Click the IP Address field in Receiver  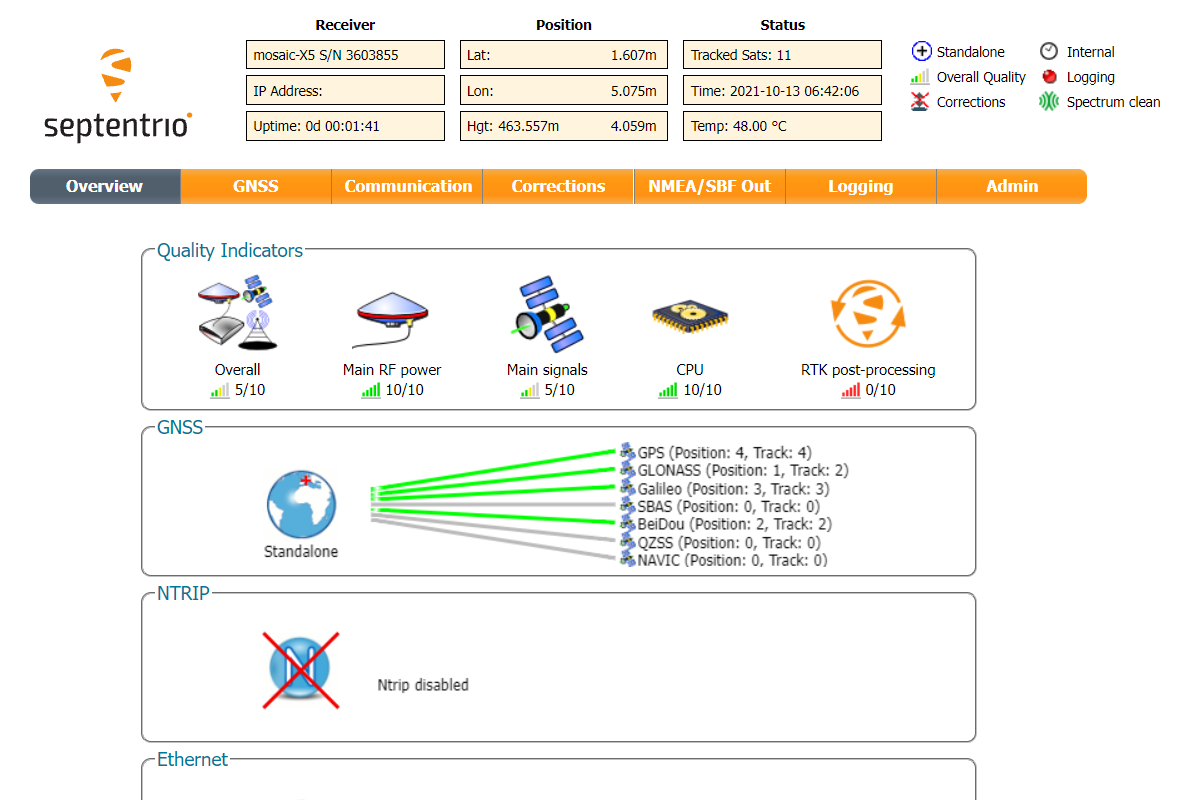point(345,91)
